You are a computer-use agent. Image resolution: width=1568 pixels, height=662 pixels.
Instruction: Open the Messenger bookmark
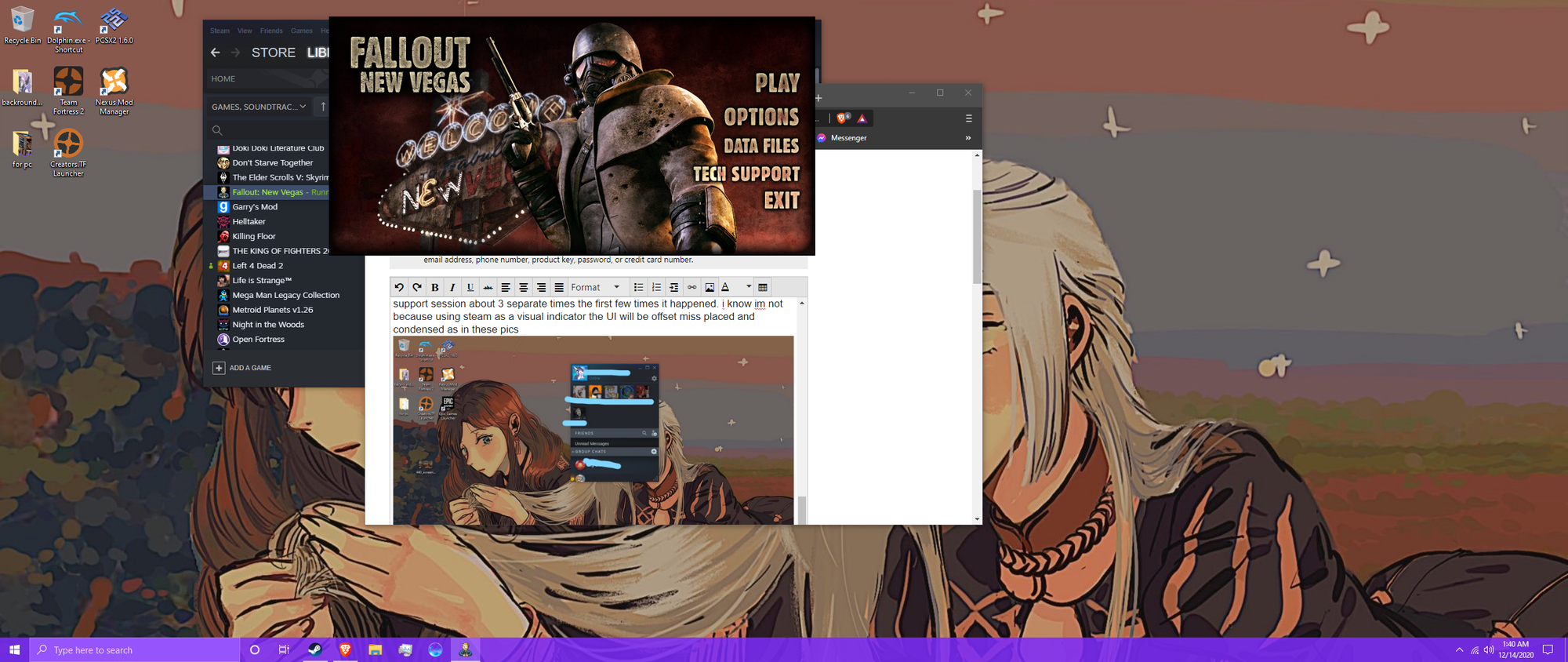click(x=842, y=138)
